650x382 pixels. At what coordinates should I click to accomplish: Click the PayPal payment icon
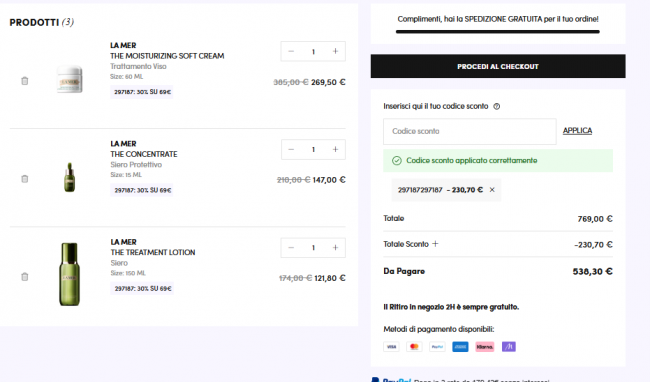[x=437, y=347]
